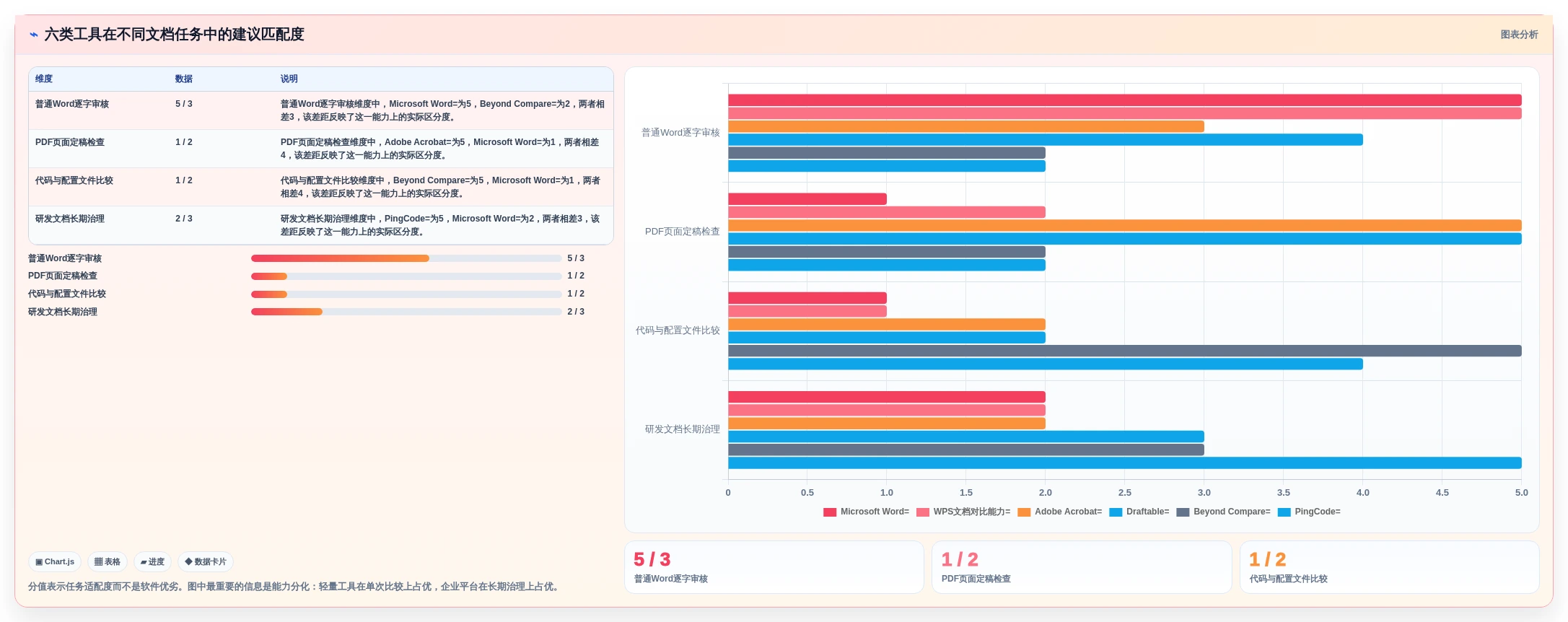Toggle the Adobe Acrobat= legend color swatch
1568x622 pixels.
(x=1024, y=512)
